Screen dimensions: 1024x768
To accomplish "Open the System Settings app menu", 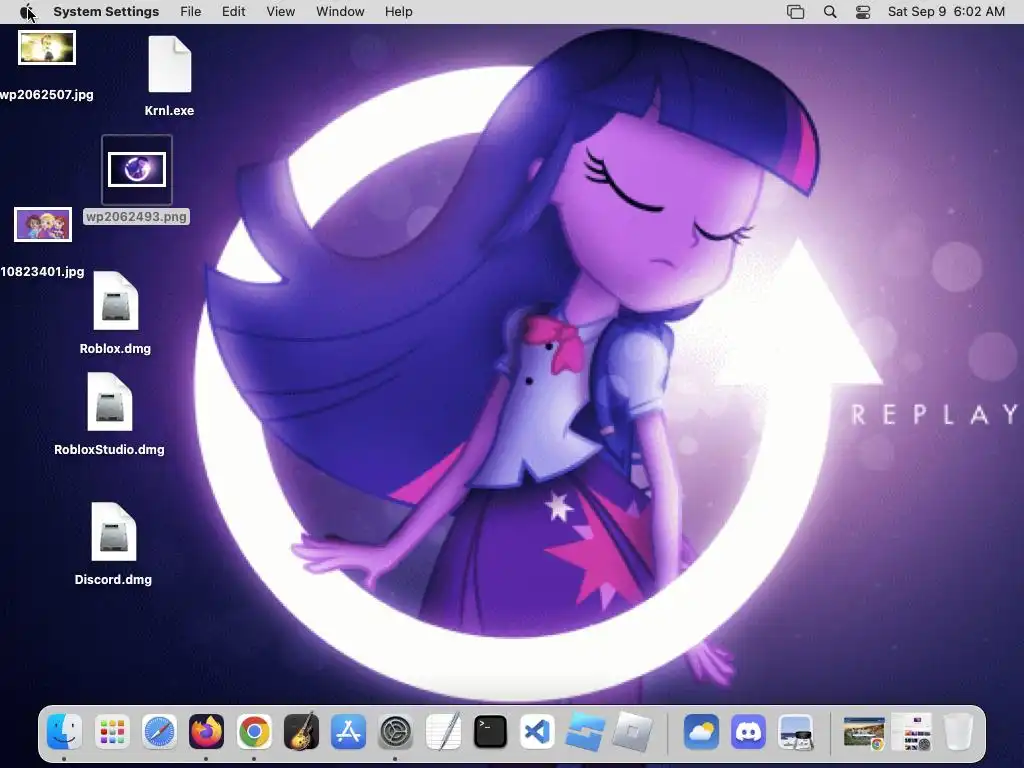I will pos(106,12).
